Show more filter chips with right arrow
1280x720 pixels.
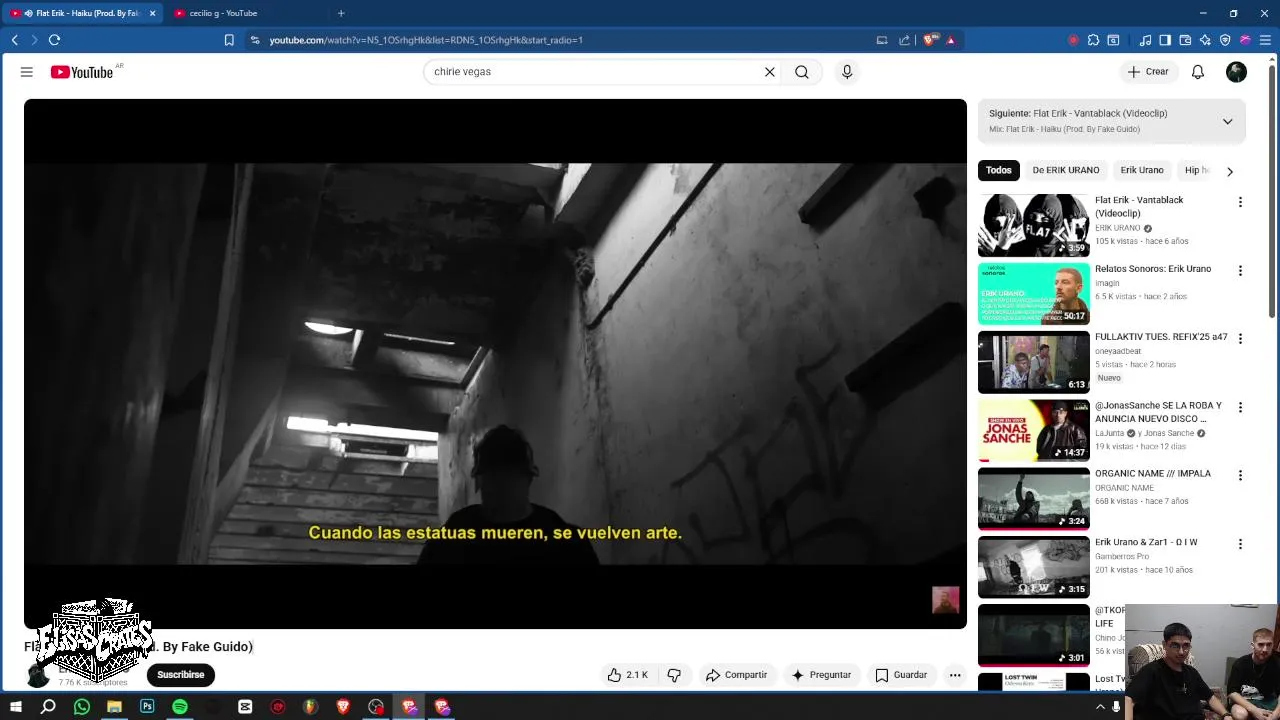(1230, 171)
